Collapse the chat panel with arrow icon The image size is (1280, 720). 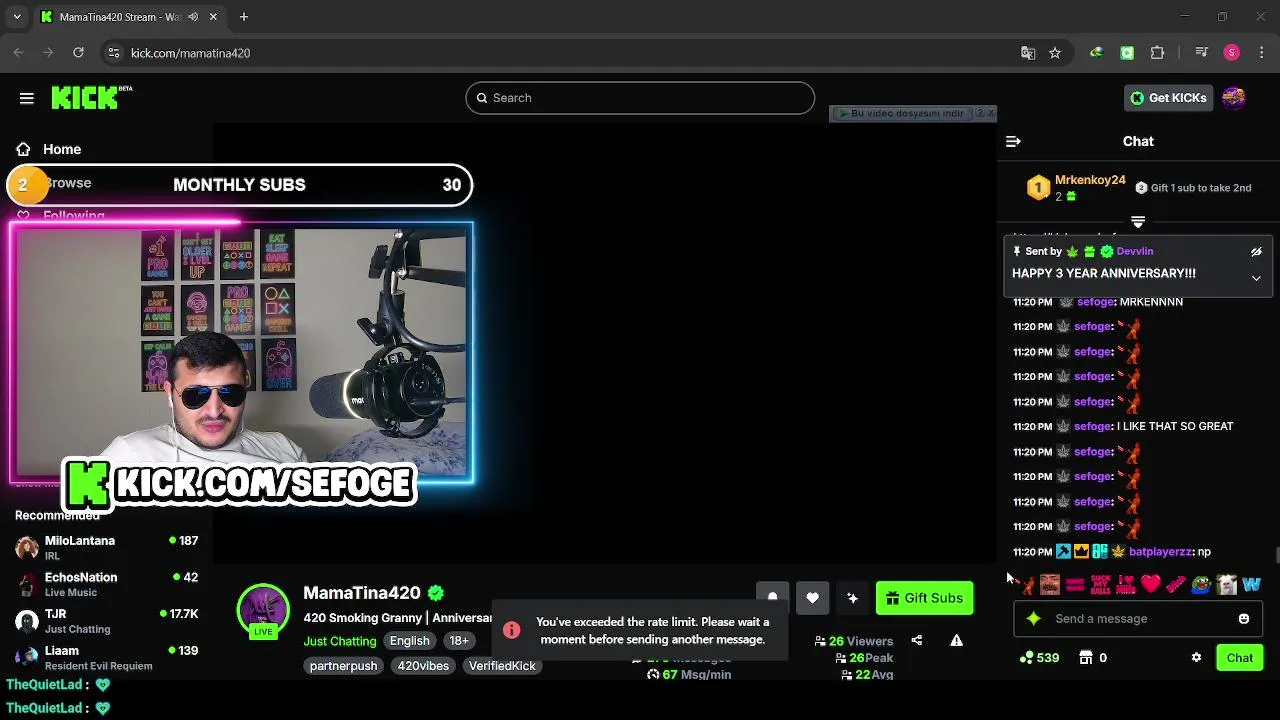point(1013,141)
